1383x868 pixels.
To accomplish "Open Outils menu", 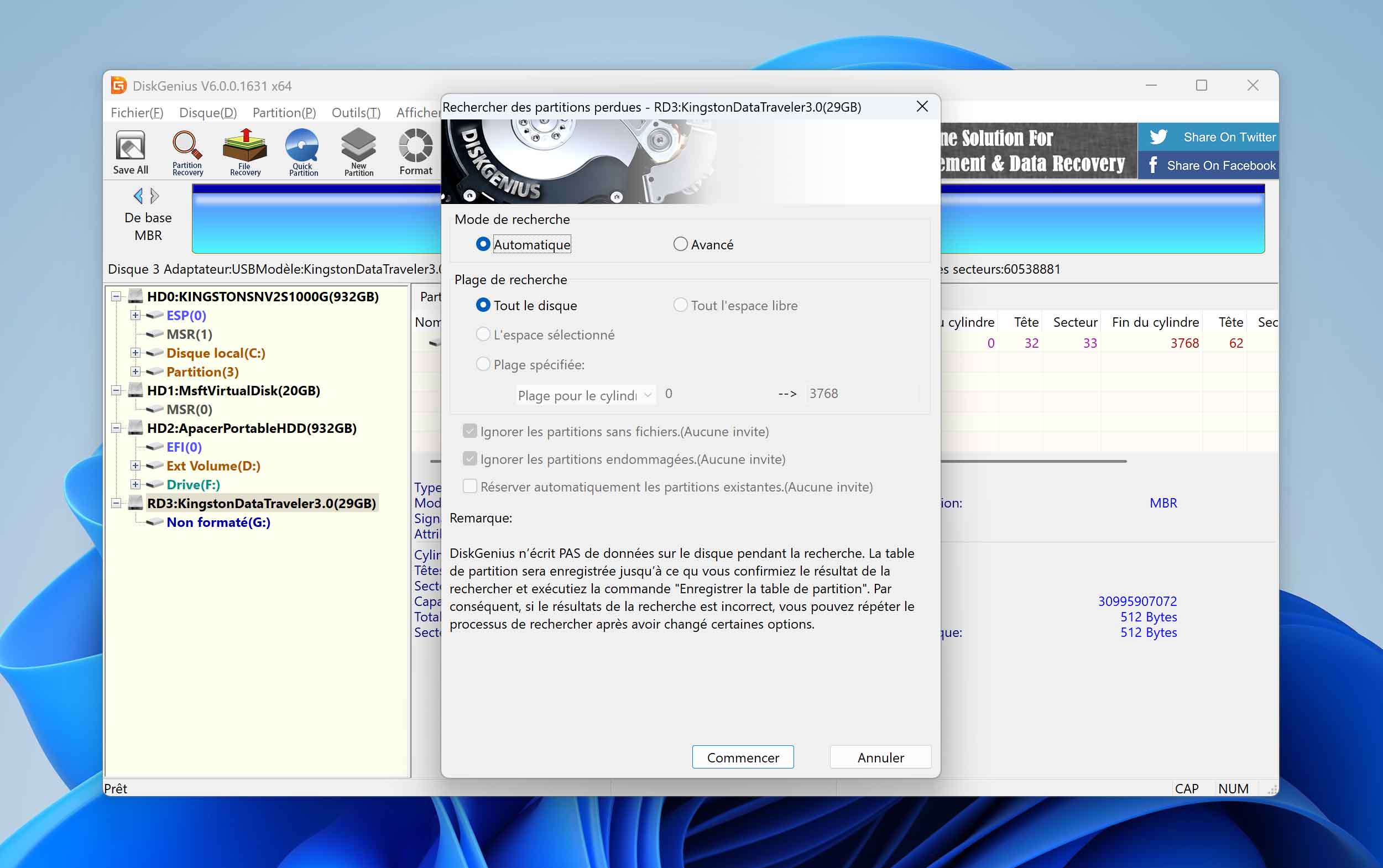I will (356, 113).
